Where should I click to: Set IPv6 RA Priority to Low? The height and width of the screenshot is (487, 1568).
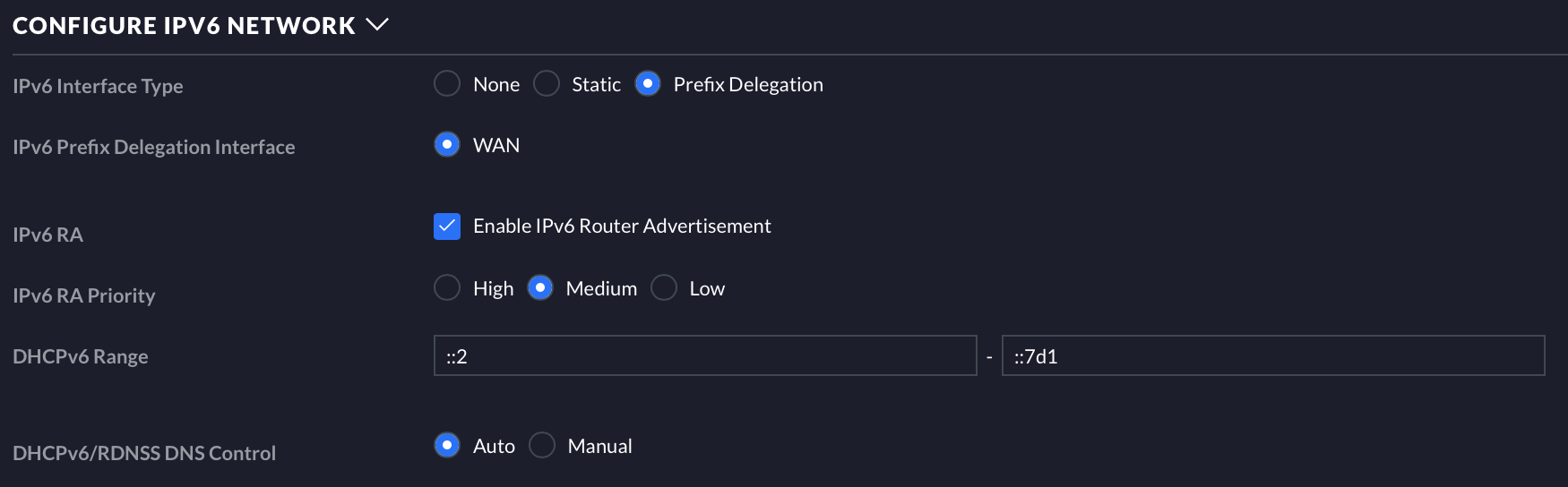[x=664, y=288]
